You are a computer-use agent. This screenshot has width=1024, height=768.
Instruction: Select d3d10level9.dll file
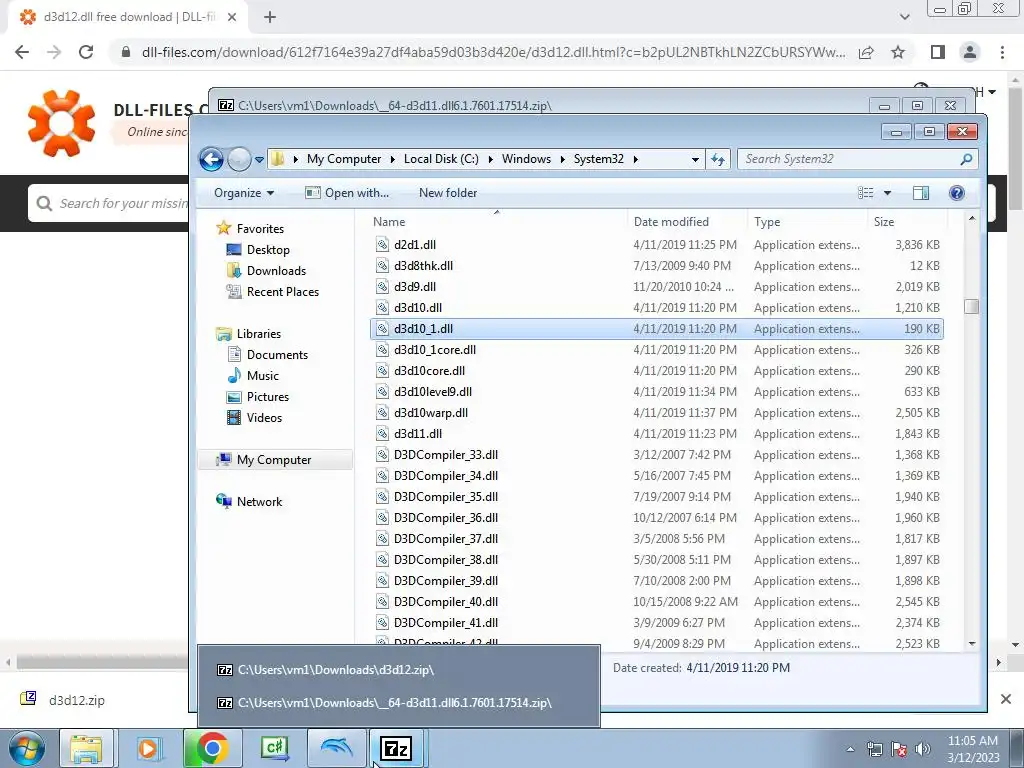click(x=656, y=392)
